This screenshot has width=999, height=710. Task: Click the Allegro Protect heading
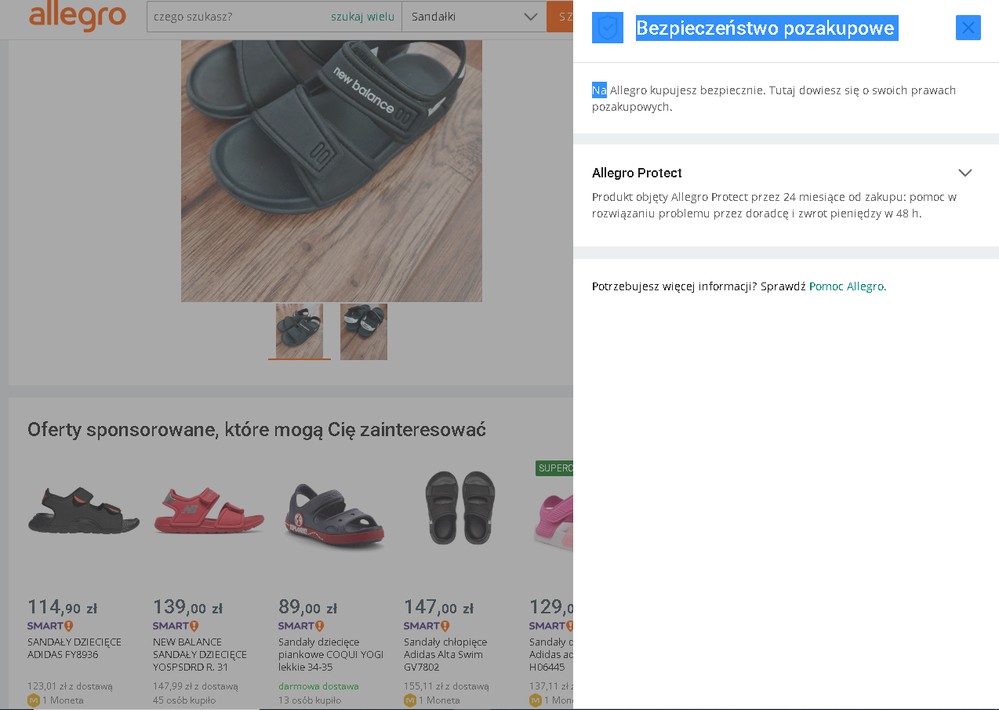(636, 173)
